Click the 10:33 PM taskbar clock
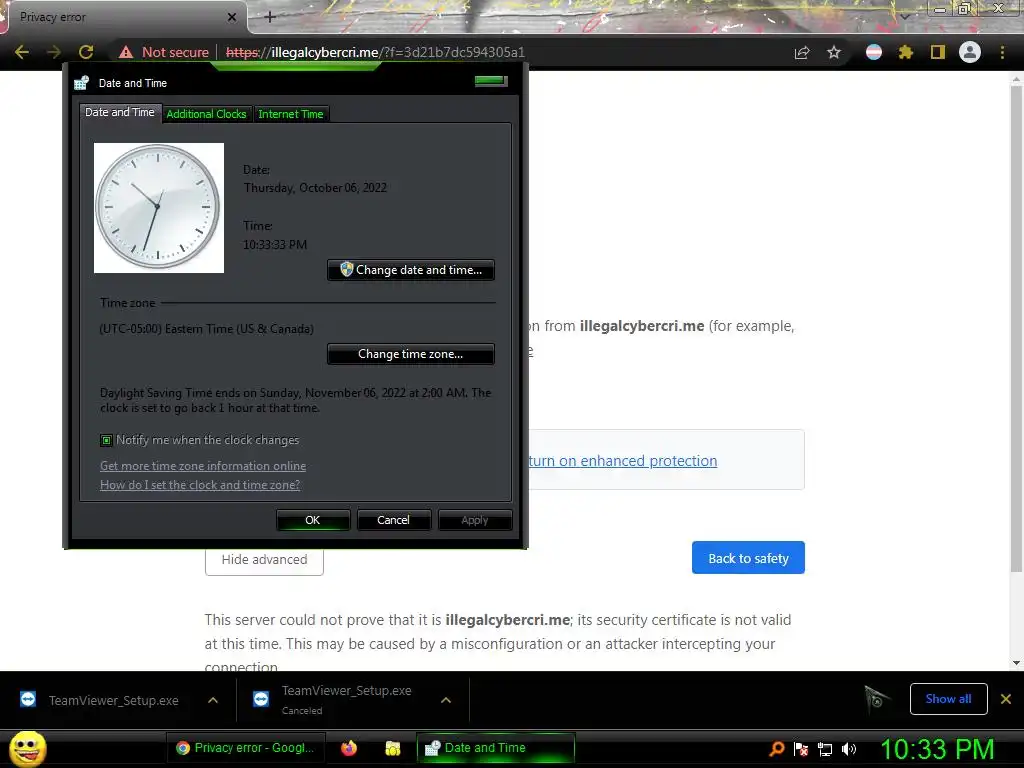This screenshot has height=768, width=1024. tap(937, 748)
